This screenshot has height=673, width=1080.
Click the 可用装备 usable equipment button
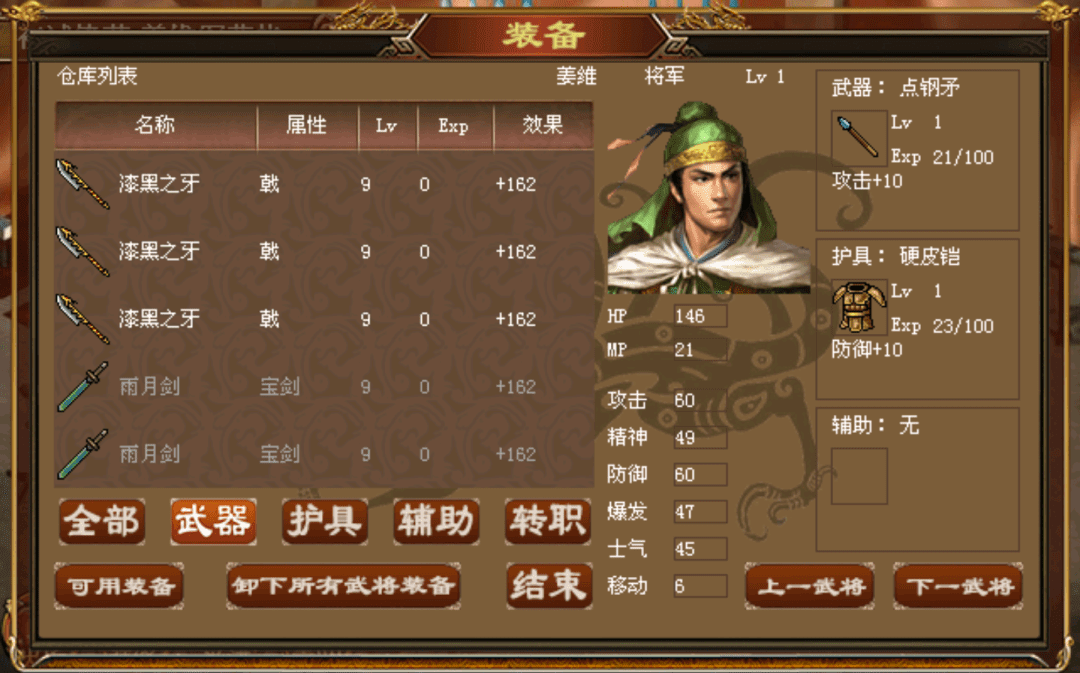pos(119,586)
